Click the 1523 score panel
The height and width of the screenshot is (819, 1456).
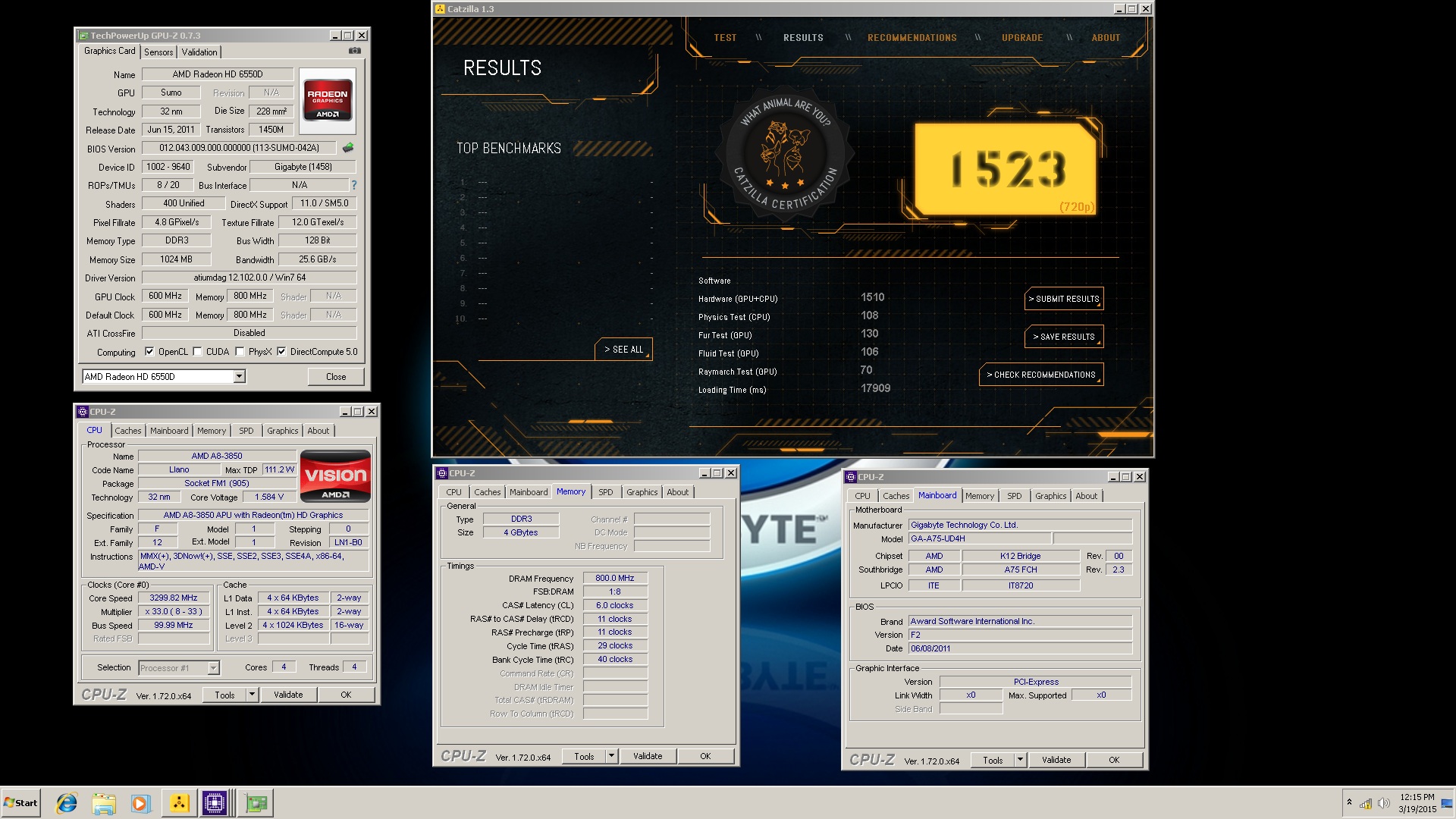[1006, 169]
